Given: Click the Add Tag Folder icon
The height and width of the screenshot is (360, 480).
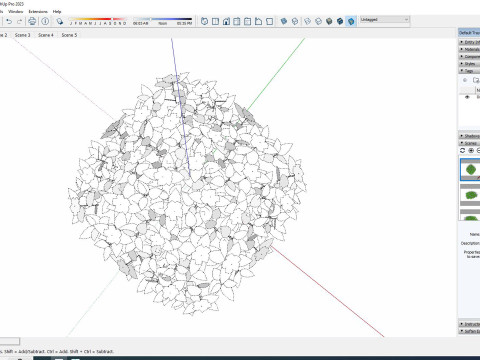Looking at the screenshot, I should (x=476, y=80).
